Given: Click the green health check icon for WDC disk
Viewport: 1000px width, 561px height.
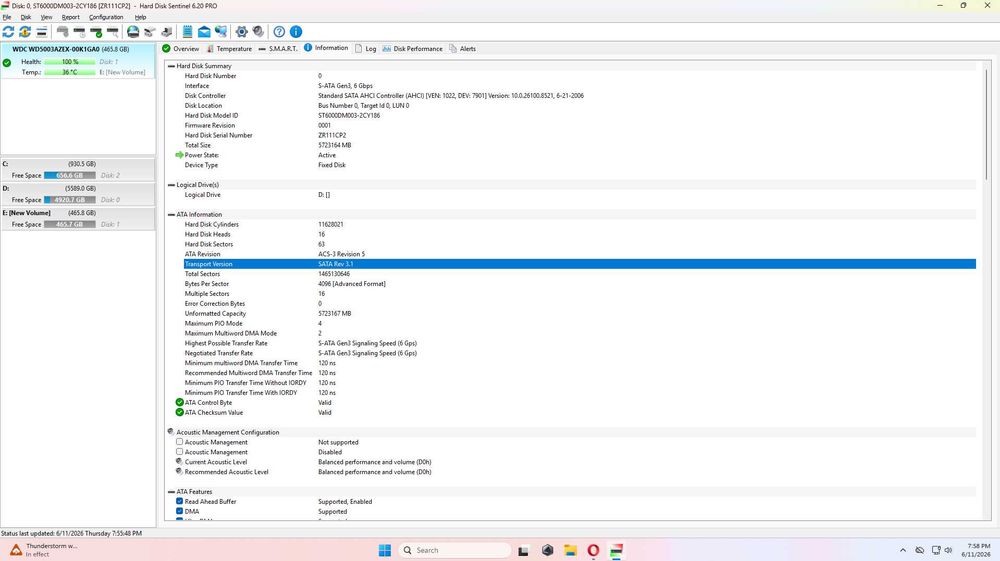Looking at the screenshot, I should pyautogui.click(x=7, y=62).
